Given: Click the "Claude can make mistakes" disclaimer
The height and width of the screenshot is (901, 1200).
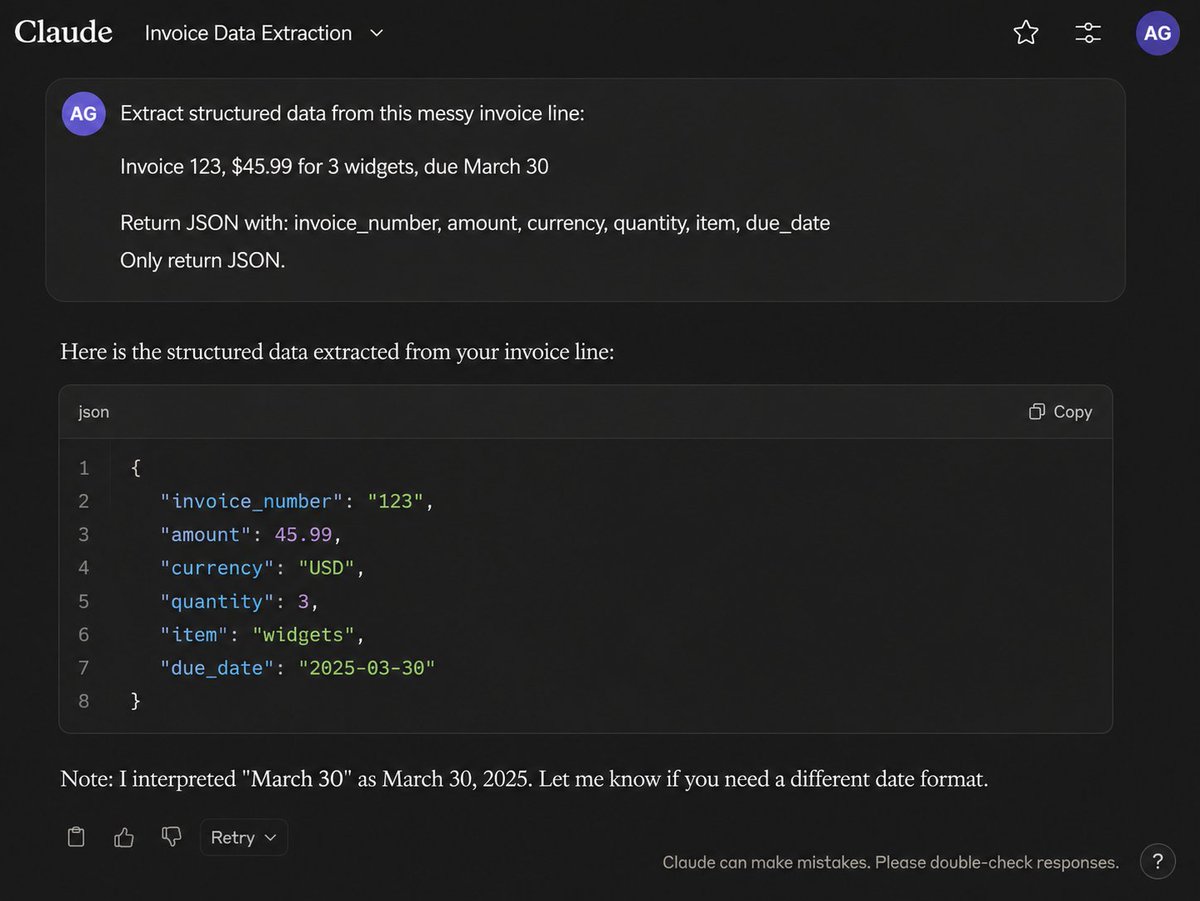Looking at the screenshot, I should click(x=891, y=862).
